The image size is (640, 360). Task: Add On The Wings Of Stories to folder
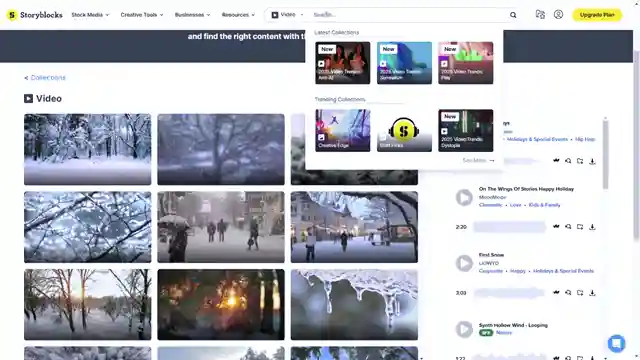click(580, 227)
